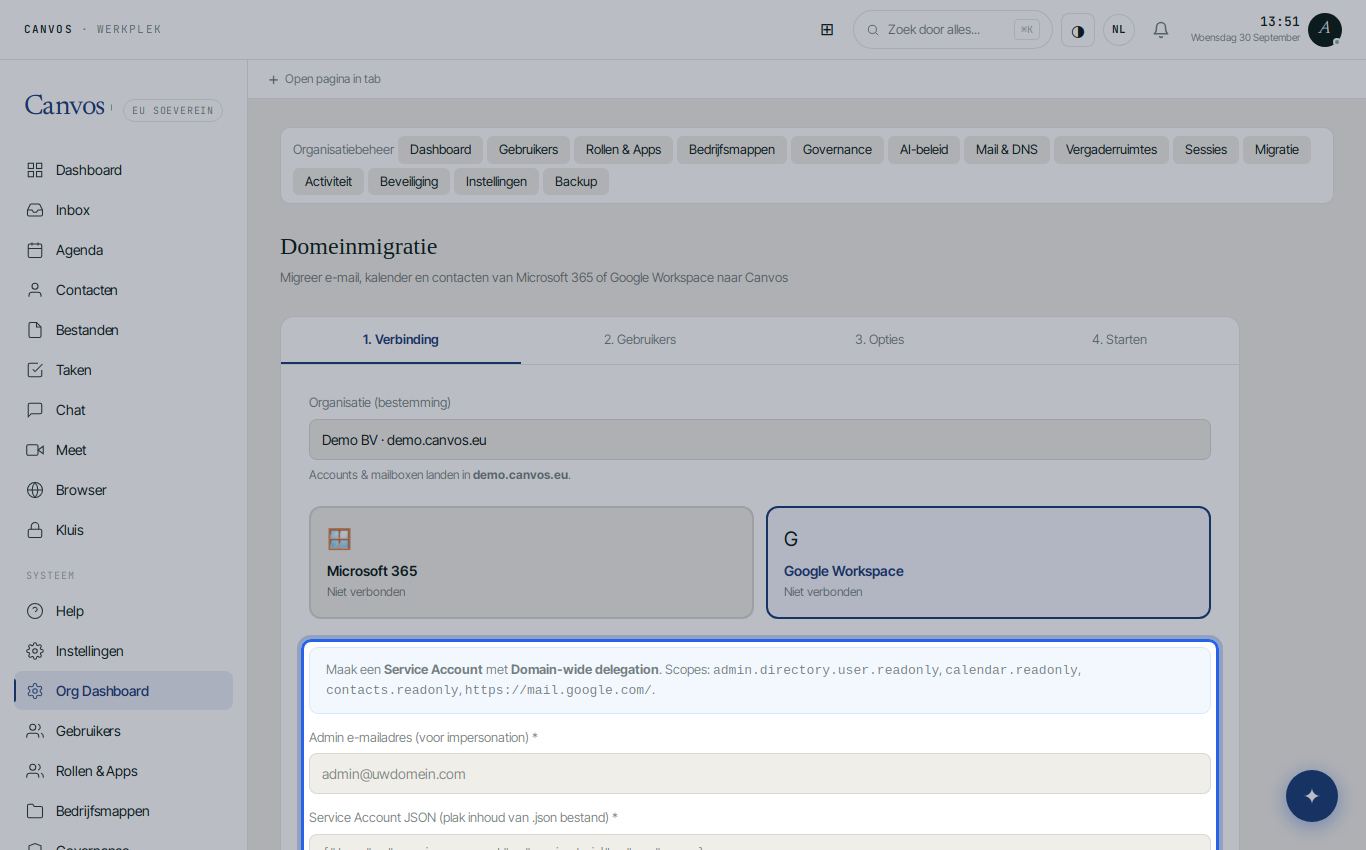Select the 1. Verbinding step tab
The image size is (1366, 850).
click(401, 340)
